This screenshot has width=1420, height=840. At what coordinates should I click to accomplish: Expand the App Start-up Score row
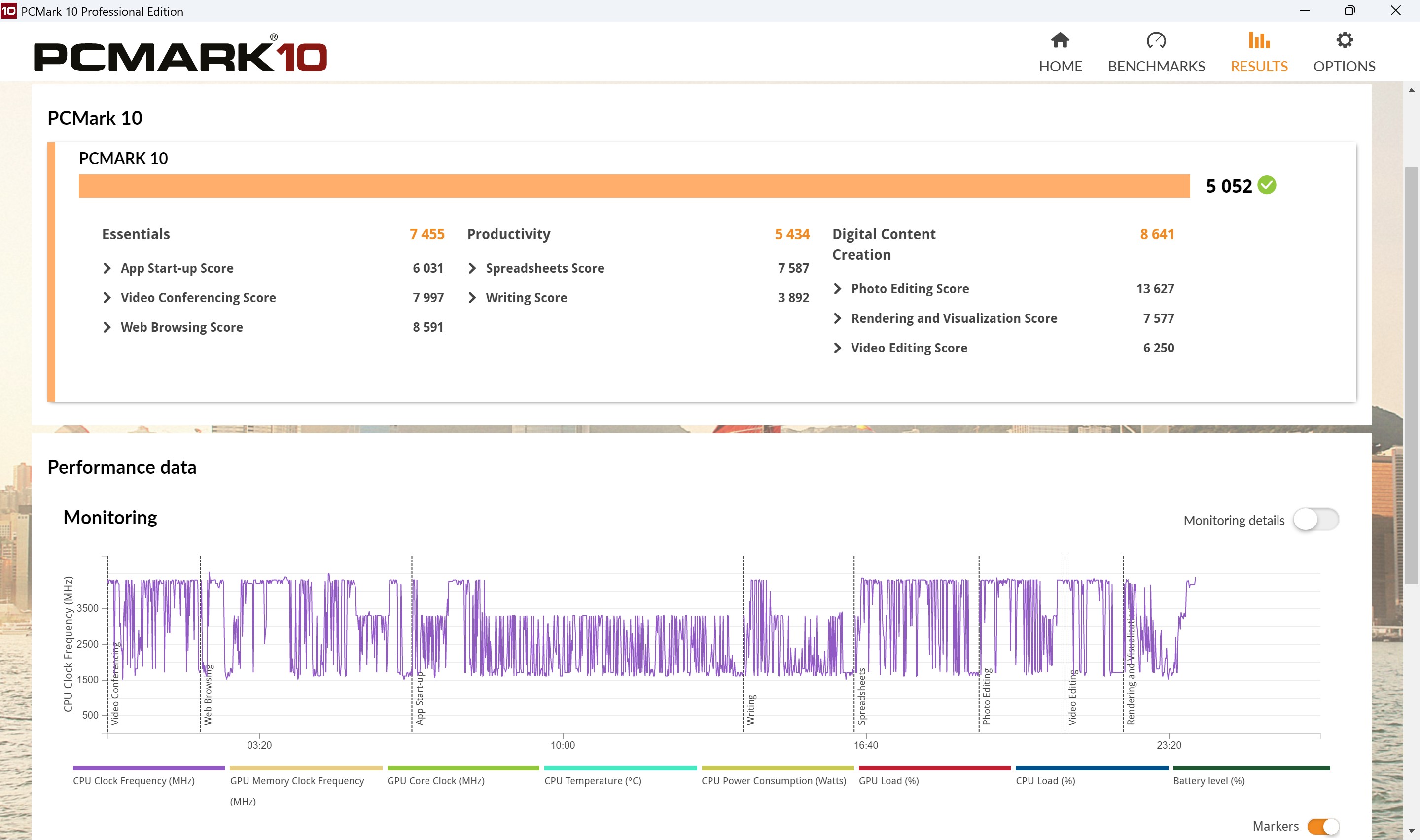pyautogui.click(x=107, y=268)
